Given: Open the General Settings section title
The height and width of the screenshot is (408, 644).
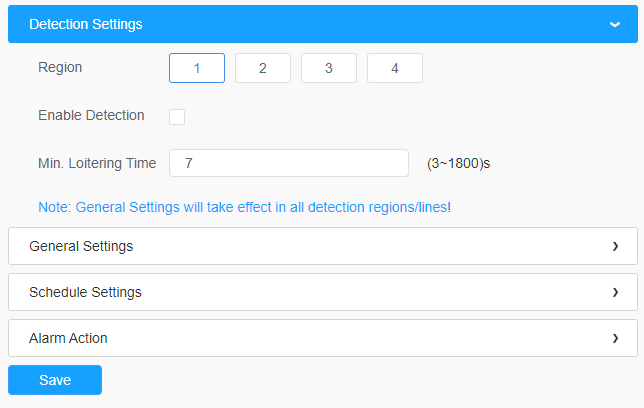Looking at the screenshot, I should coord(81,246).
